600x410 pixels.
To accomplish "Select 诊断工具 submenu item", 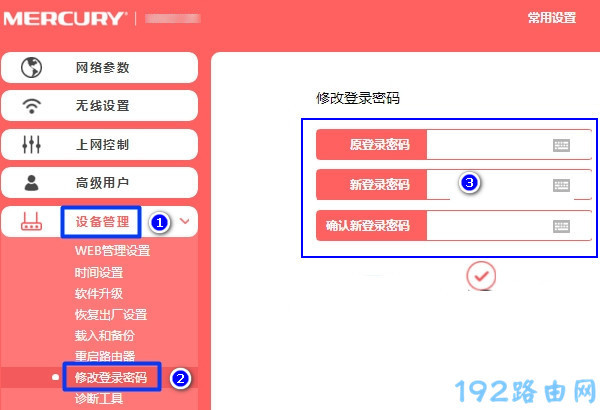I will [99, 399].
